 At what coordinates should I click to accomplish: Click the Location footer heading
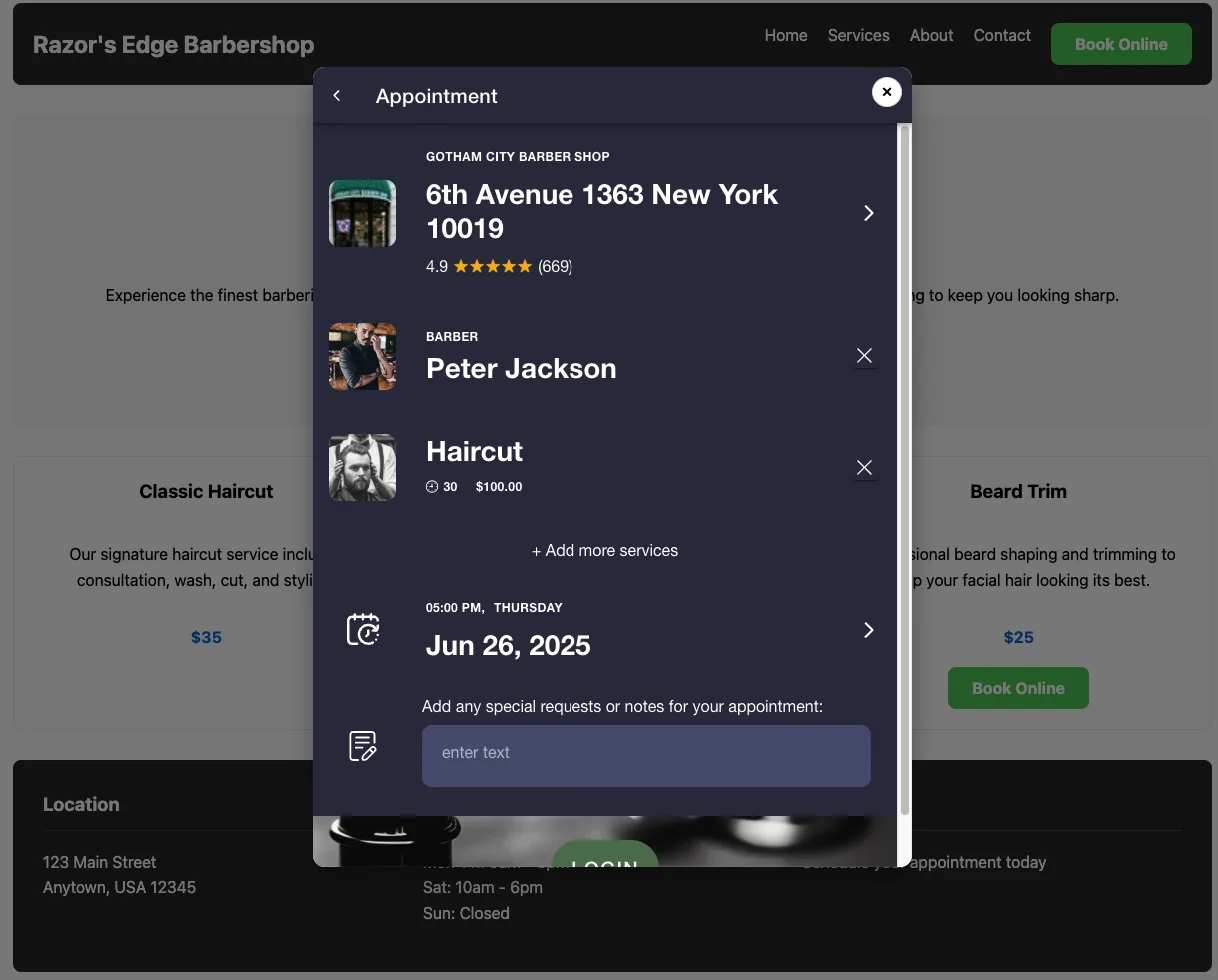click(x=81, y=805)
